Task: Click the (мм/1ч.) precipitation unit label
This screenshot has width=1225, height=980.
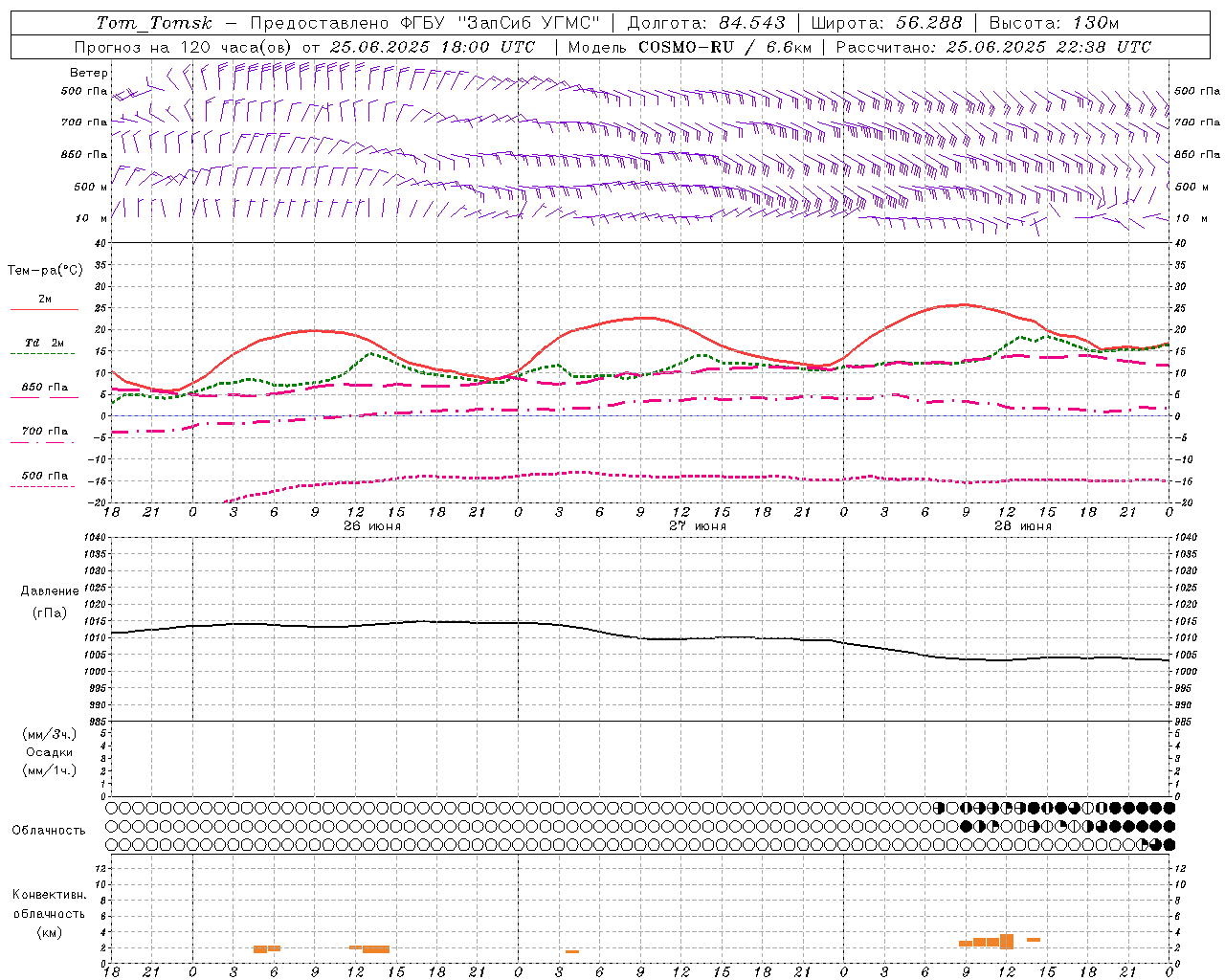Action: [50, 770]
